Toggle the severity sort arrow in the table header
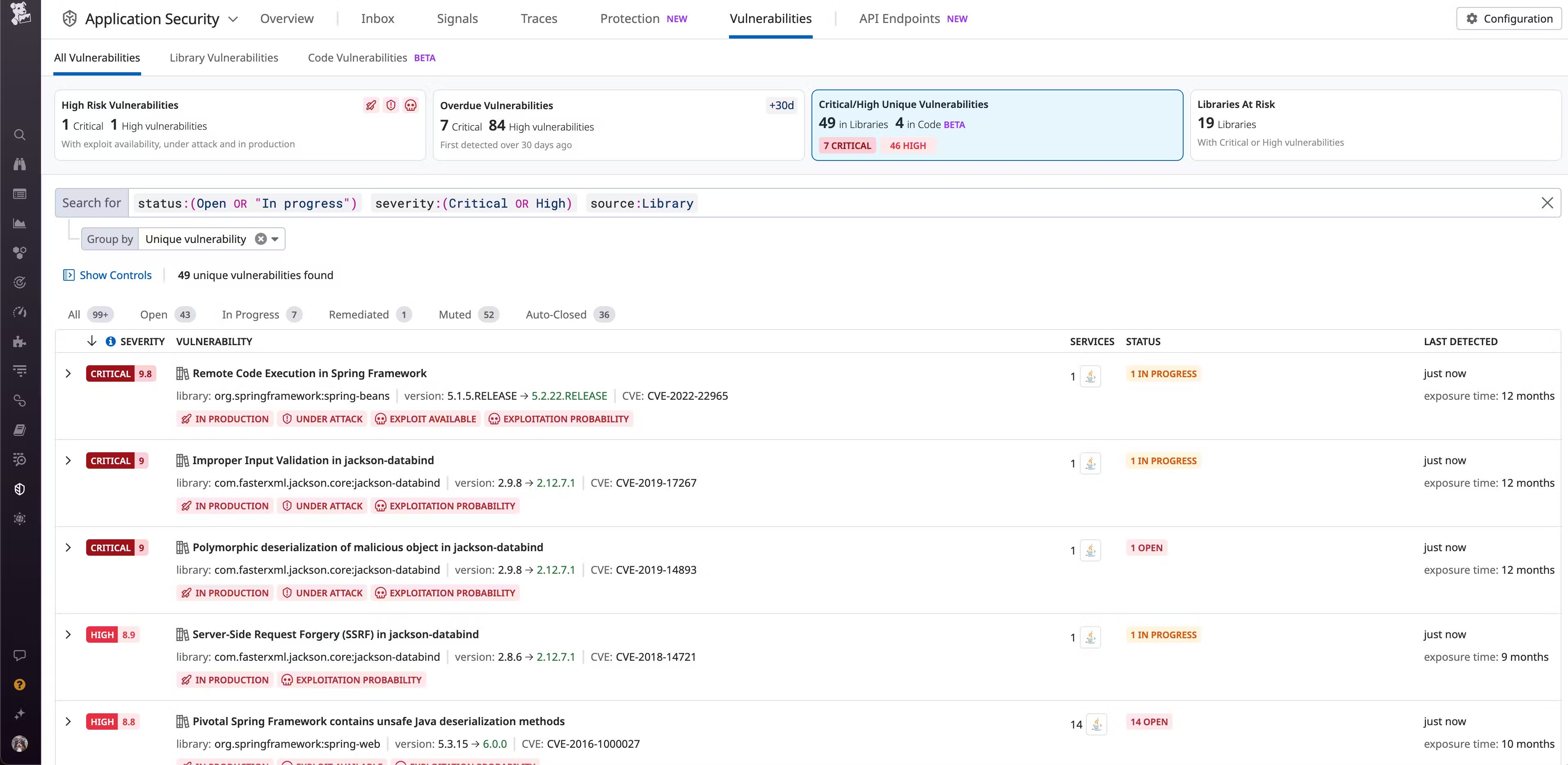Viewport: 1568px width, 765px height. [x=91, y=341]
